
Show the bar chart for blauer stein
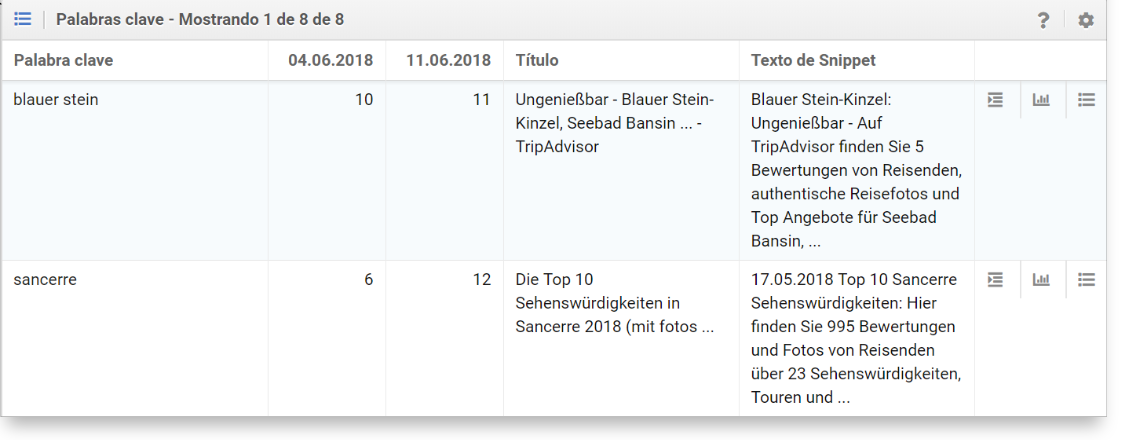point(1041,100)
